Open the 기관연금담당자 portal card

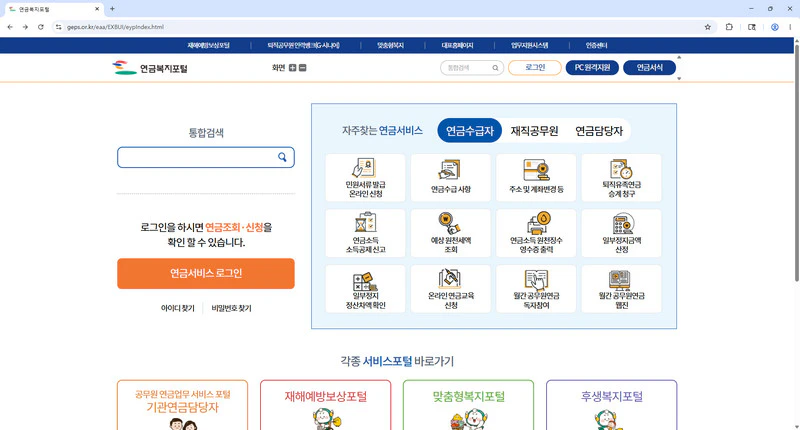click(x=183, y=405)
